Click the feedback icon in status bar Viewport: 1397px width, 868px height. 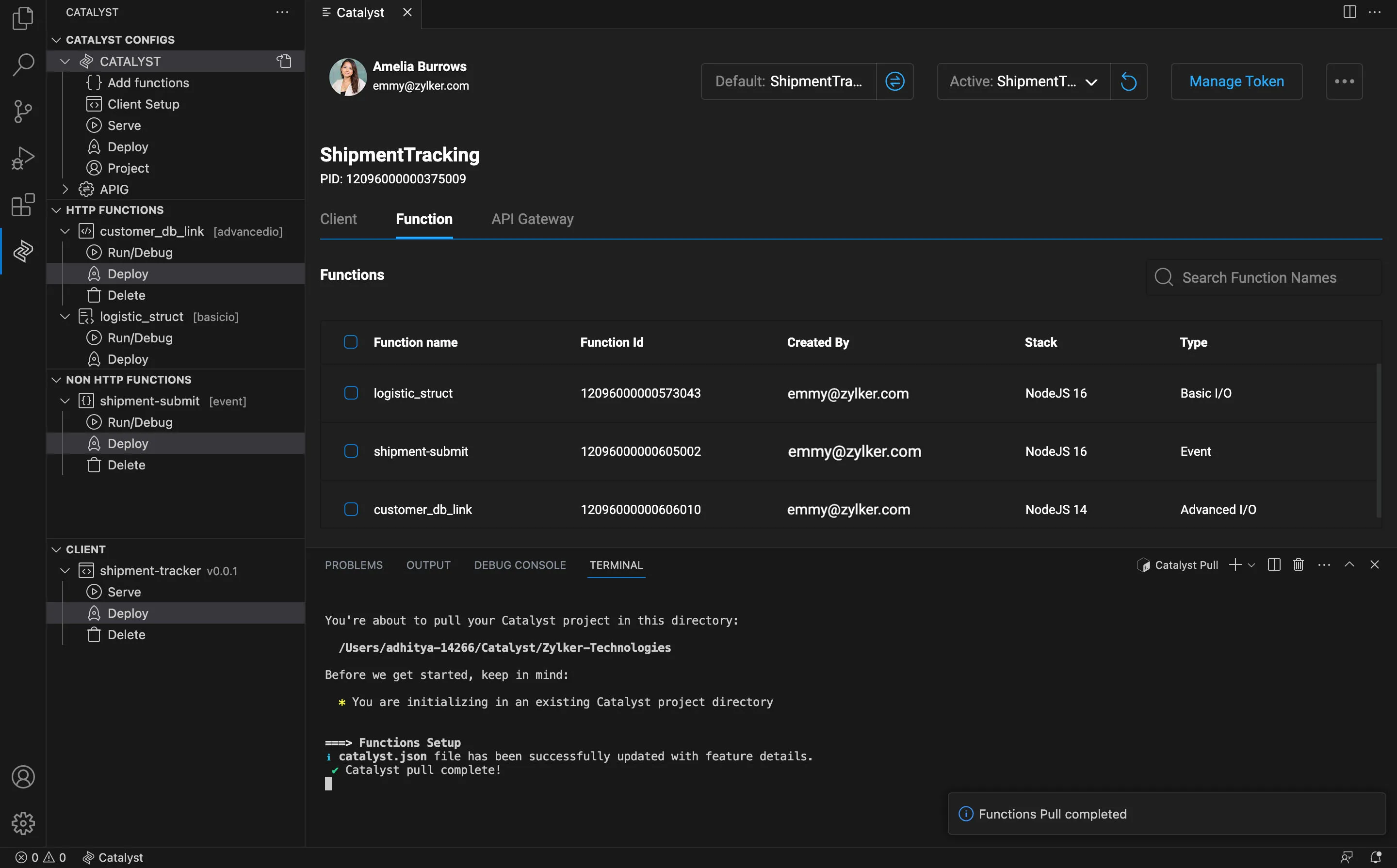[1347, 857]
